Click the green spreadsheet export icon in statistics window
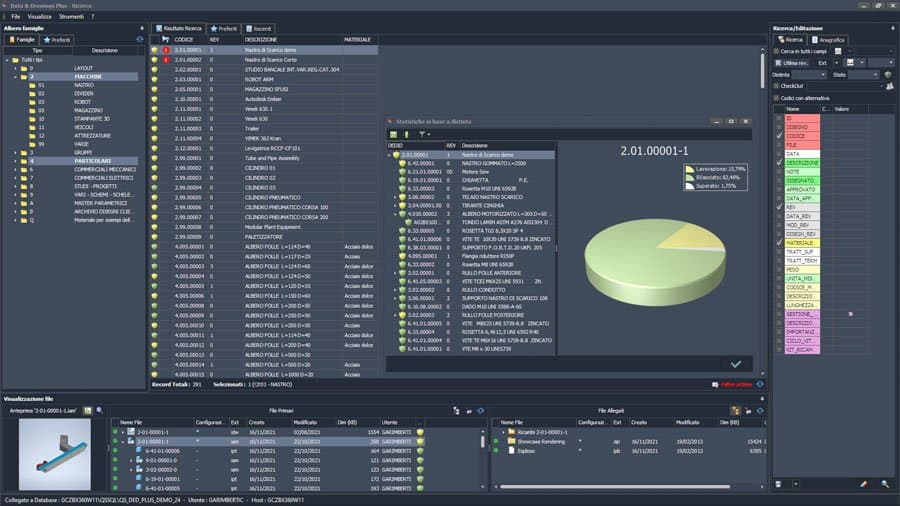This screenshot has height=506, width=900. pos(393,135)
